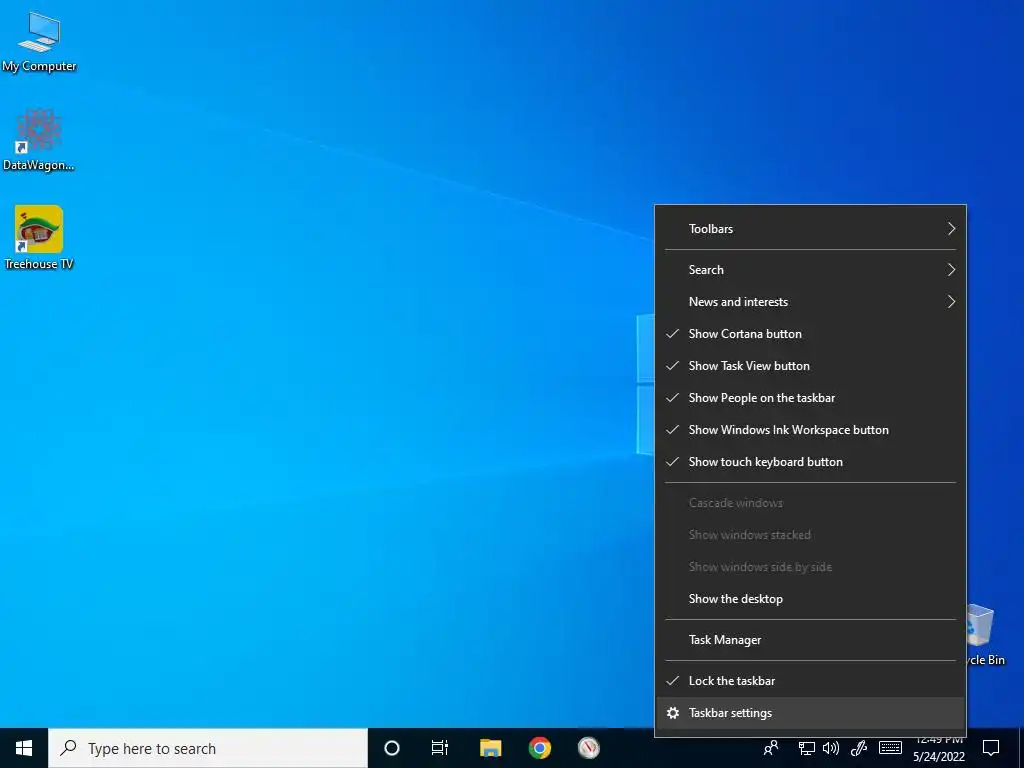
Task: Expand the Toolbars submenu
Action: (x=810, y=229)
